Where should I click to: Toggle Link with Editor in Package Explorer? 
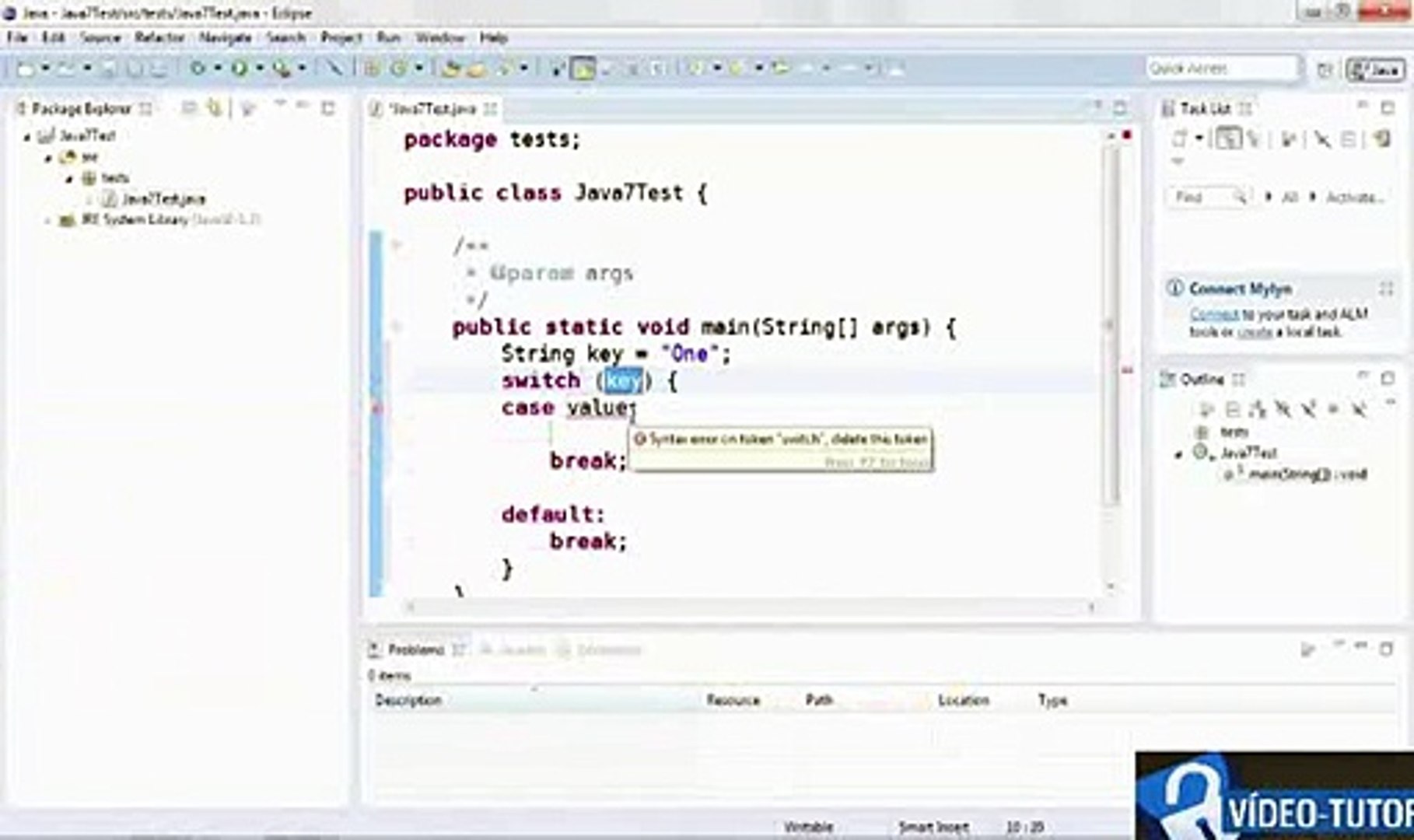click(214, 108)
